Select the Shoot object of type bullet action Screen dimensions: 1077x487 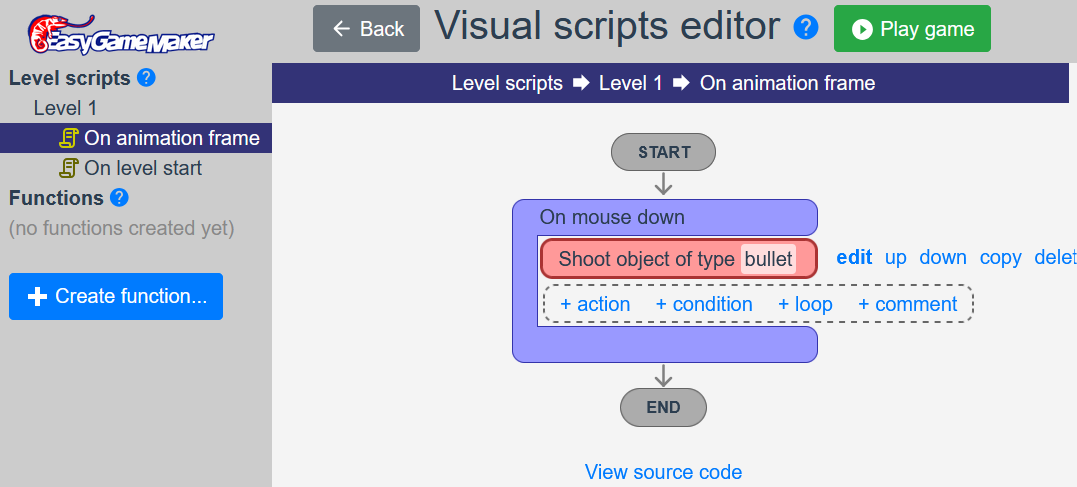679,259
